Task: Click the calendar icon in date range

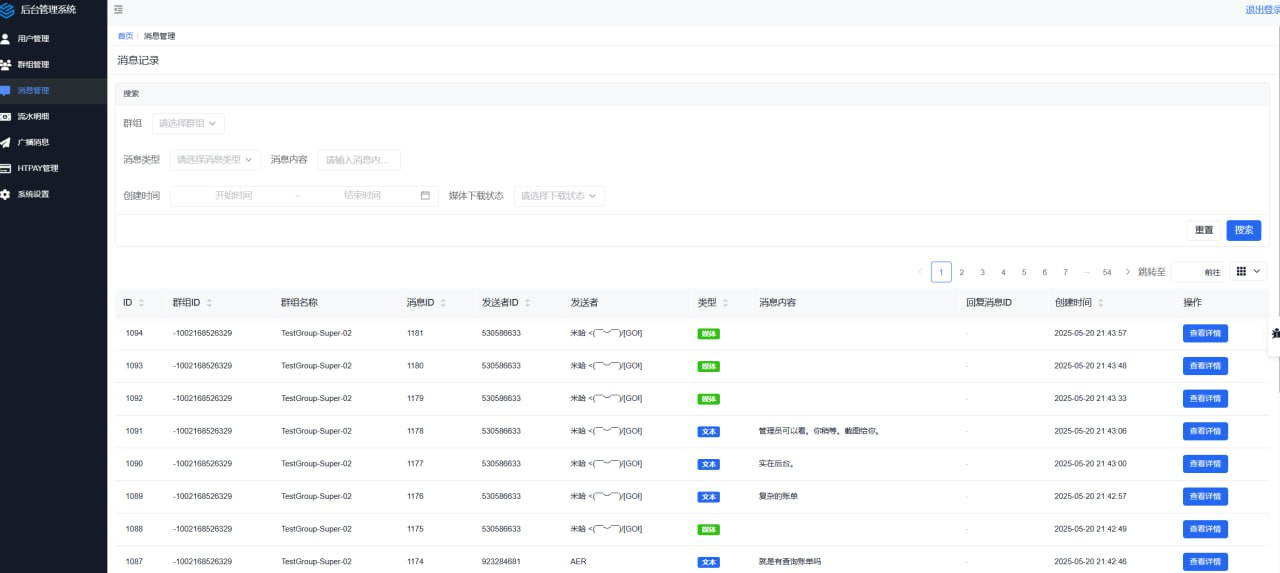Action: coord(425,196)
